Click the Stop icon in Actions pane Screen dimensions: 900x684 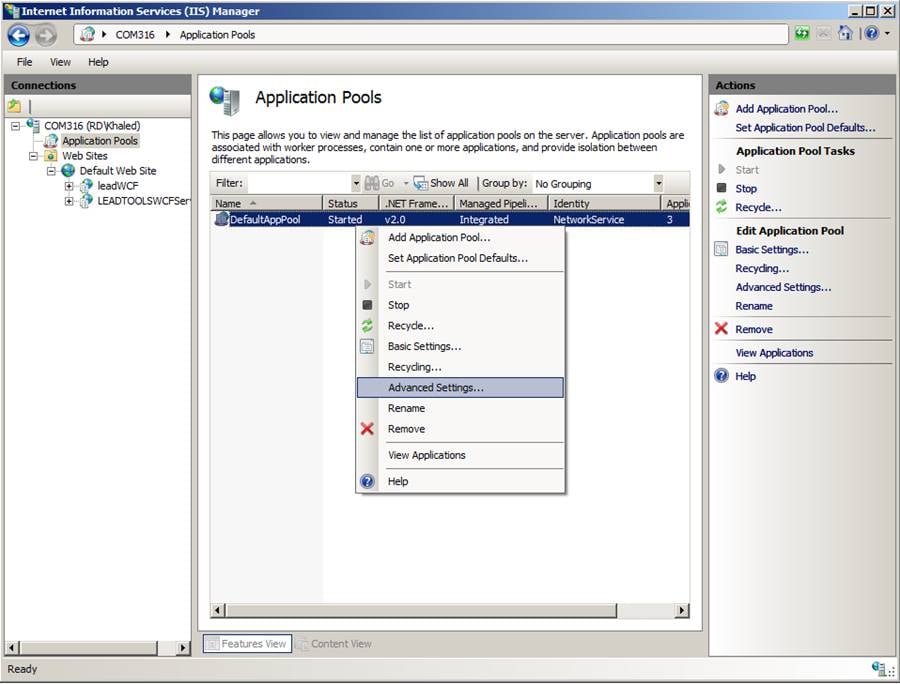pos(721,188)
